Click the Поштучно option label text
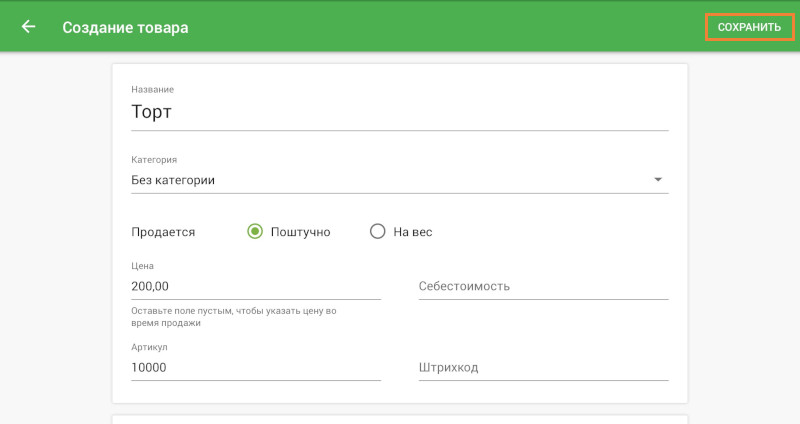800x424 pixels. (300, 231)
